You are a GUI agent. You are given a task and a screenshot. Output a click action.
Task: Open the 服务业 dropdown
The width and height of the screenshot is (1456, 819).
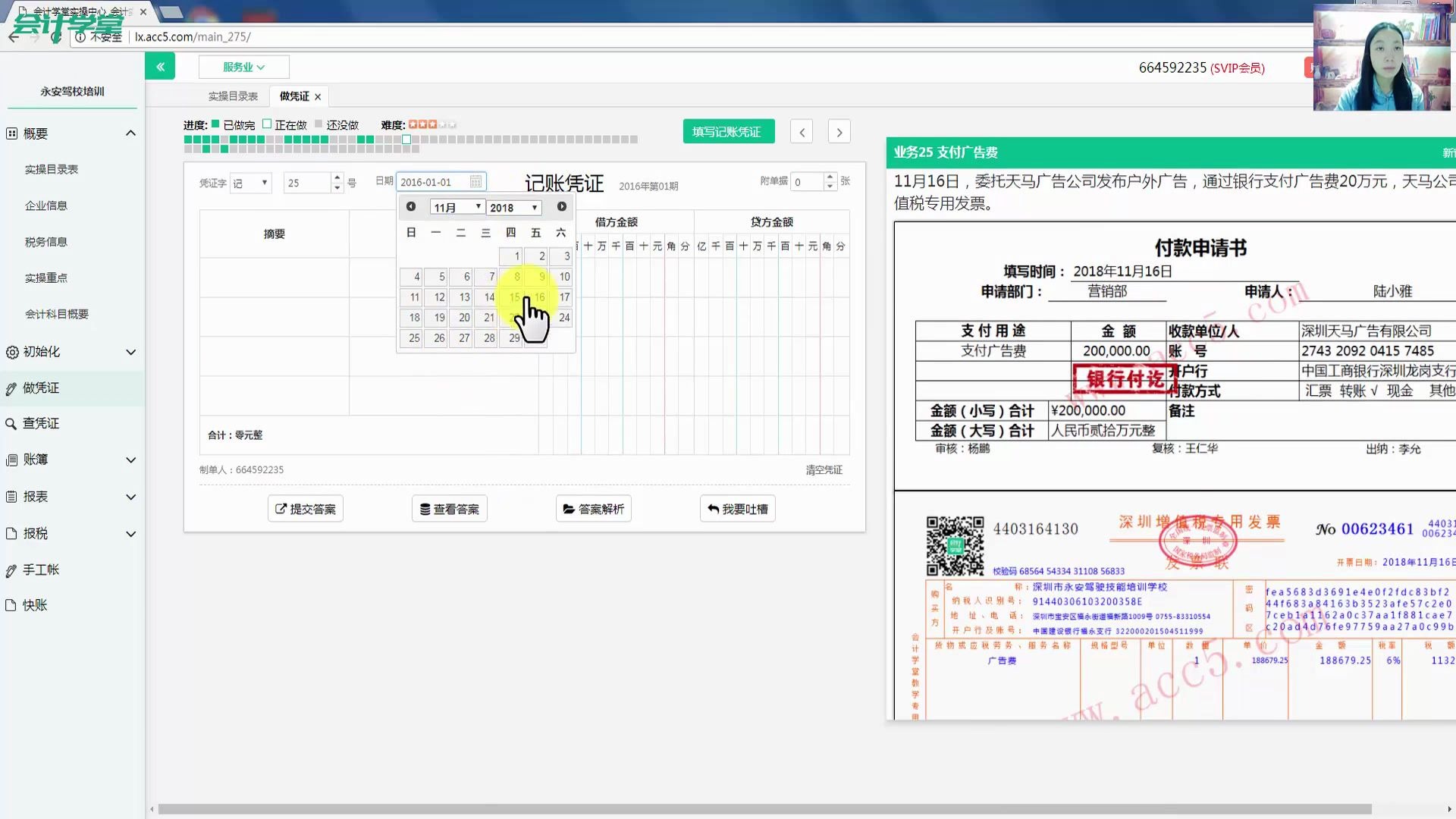(x=243, y=66)
